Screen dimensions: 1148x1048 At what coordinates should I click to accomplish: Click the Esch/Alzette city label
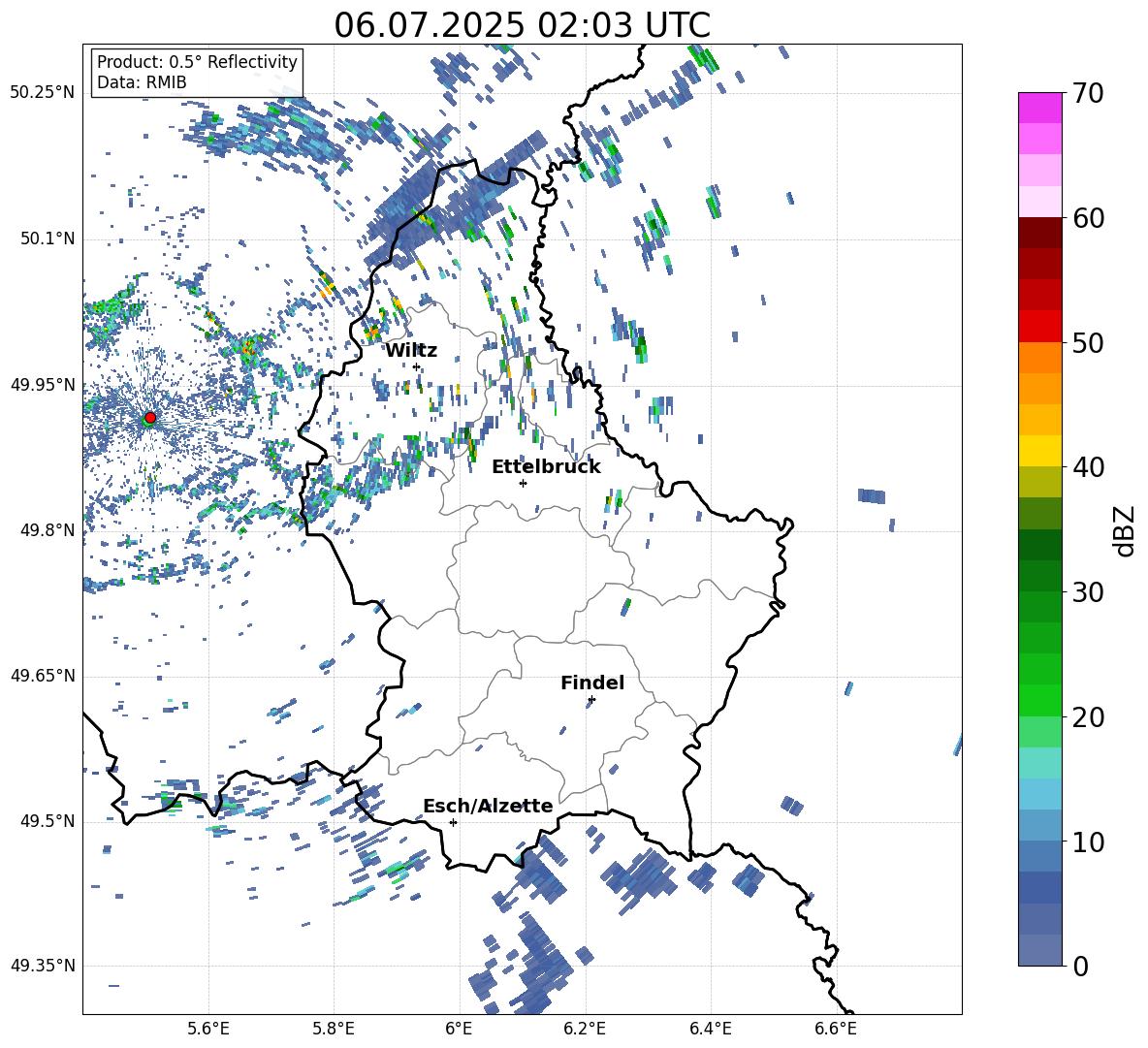488,806
